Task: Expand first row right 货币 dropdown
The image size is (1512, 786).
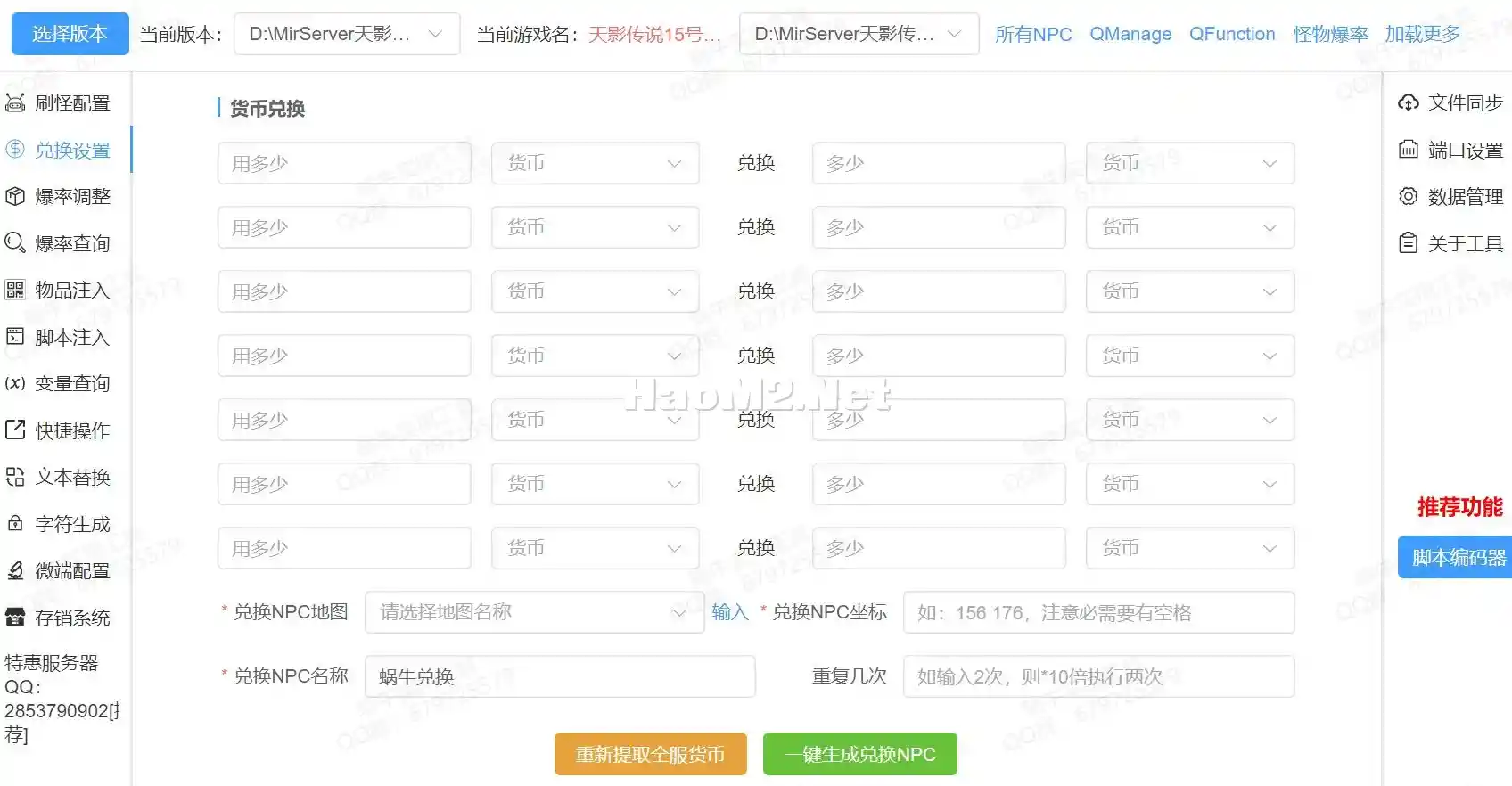Action: coord(1189,163)
